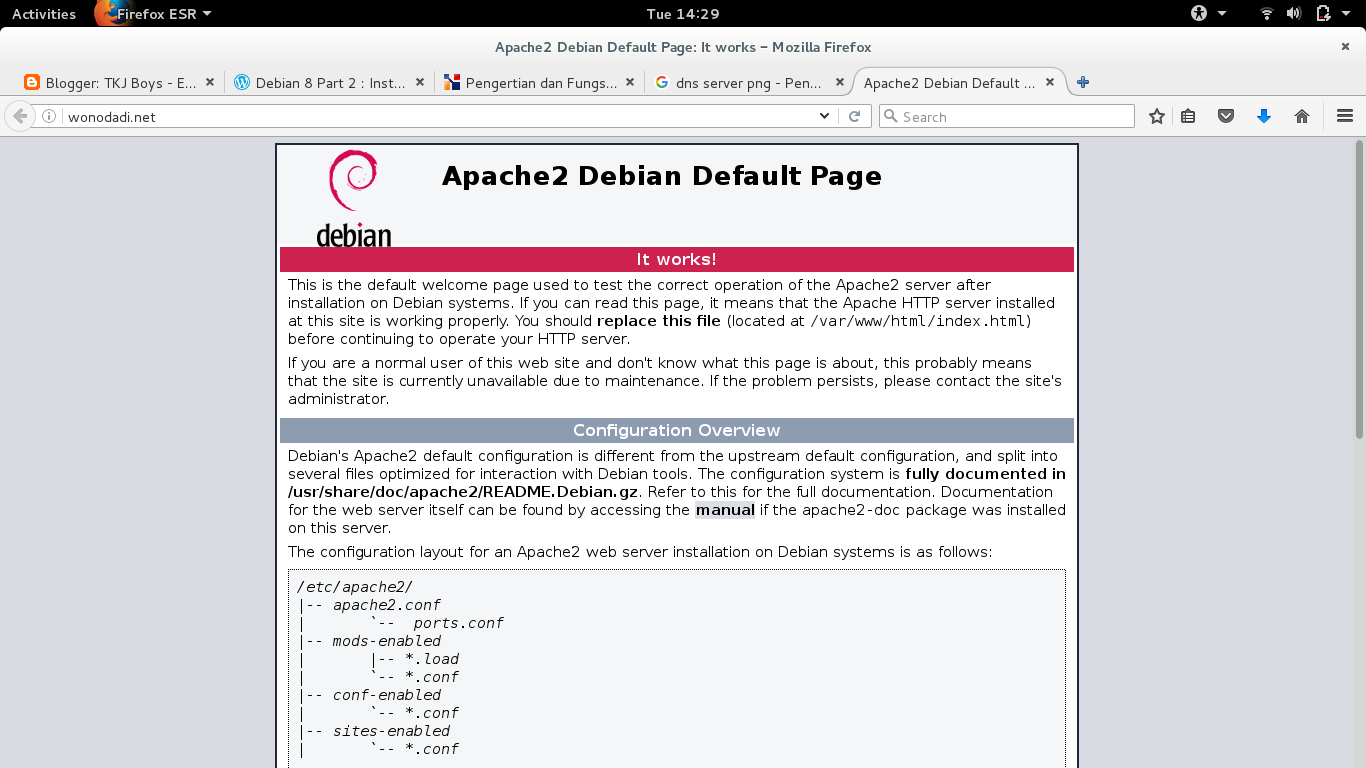This screenshot has height=768, width=1366.
Task: Click the battery status icon
Action: tap(1322, 14)
